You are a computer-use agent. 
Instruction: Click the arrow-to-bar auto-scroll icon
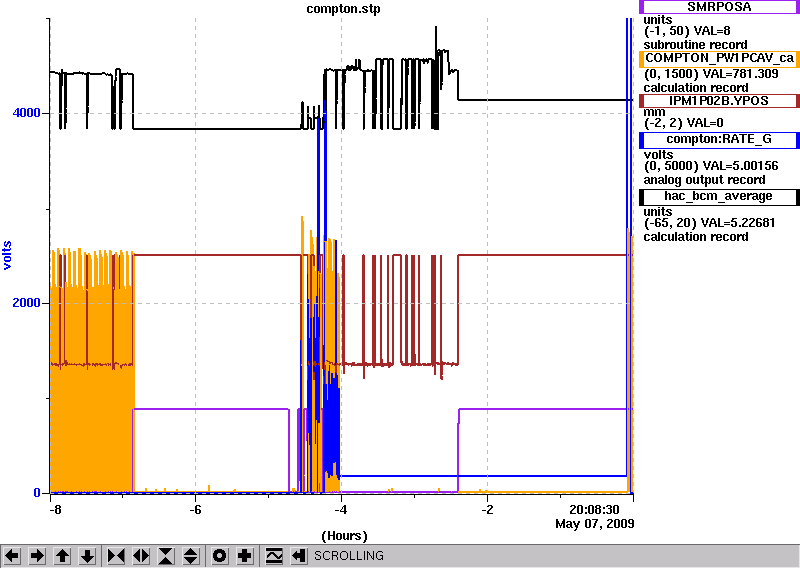click(x=299, y=555)
